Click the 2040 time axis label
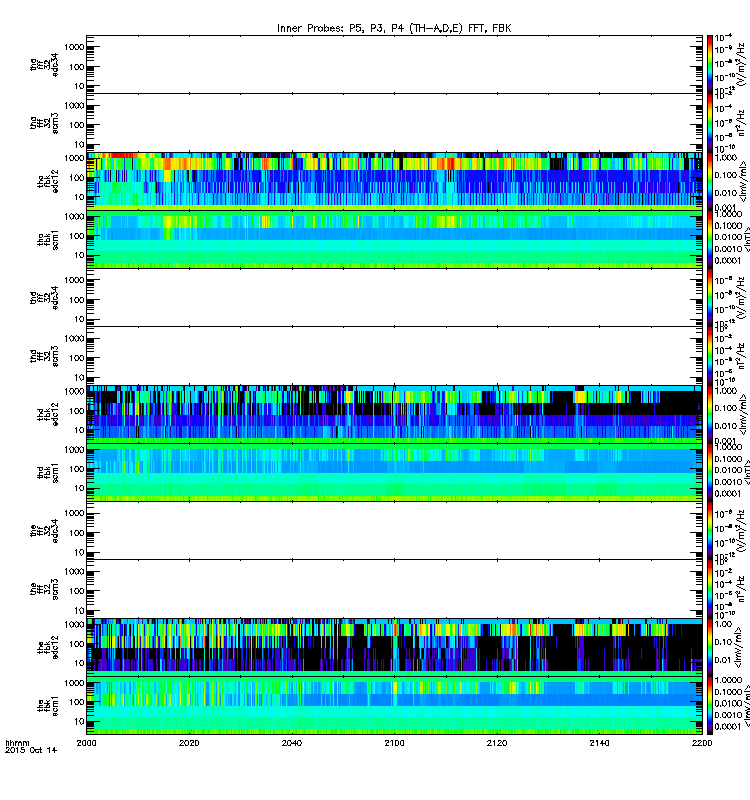 pyautogui.click(x=291, y=743)
